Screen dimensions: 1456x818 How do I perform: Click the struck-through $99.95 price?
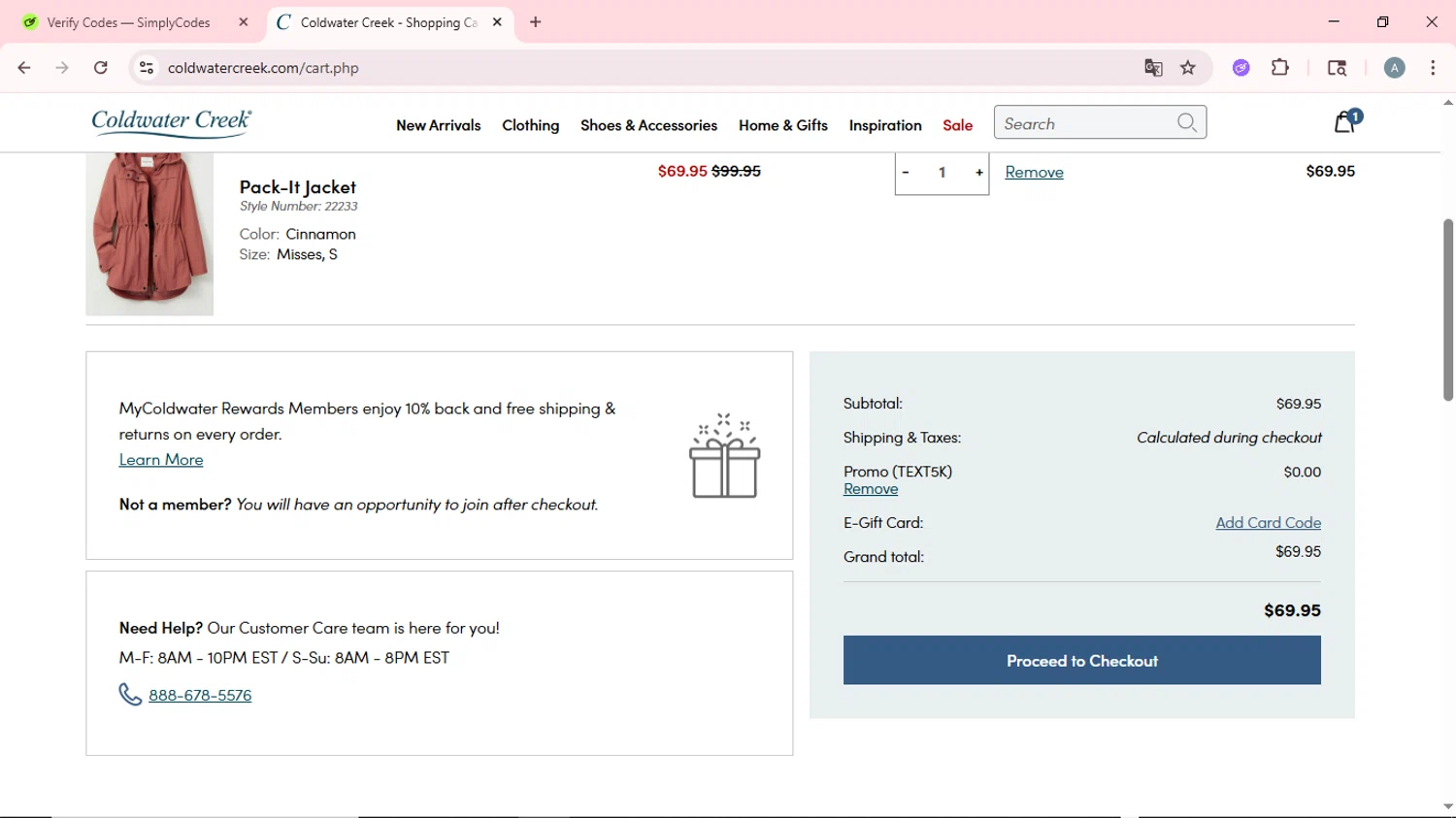click(x=737, y=171)
